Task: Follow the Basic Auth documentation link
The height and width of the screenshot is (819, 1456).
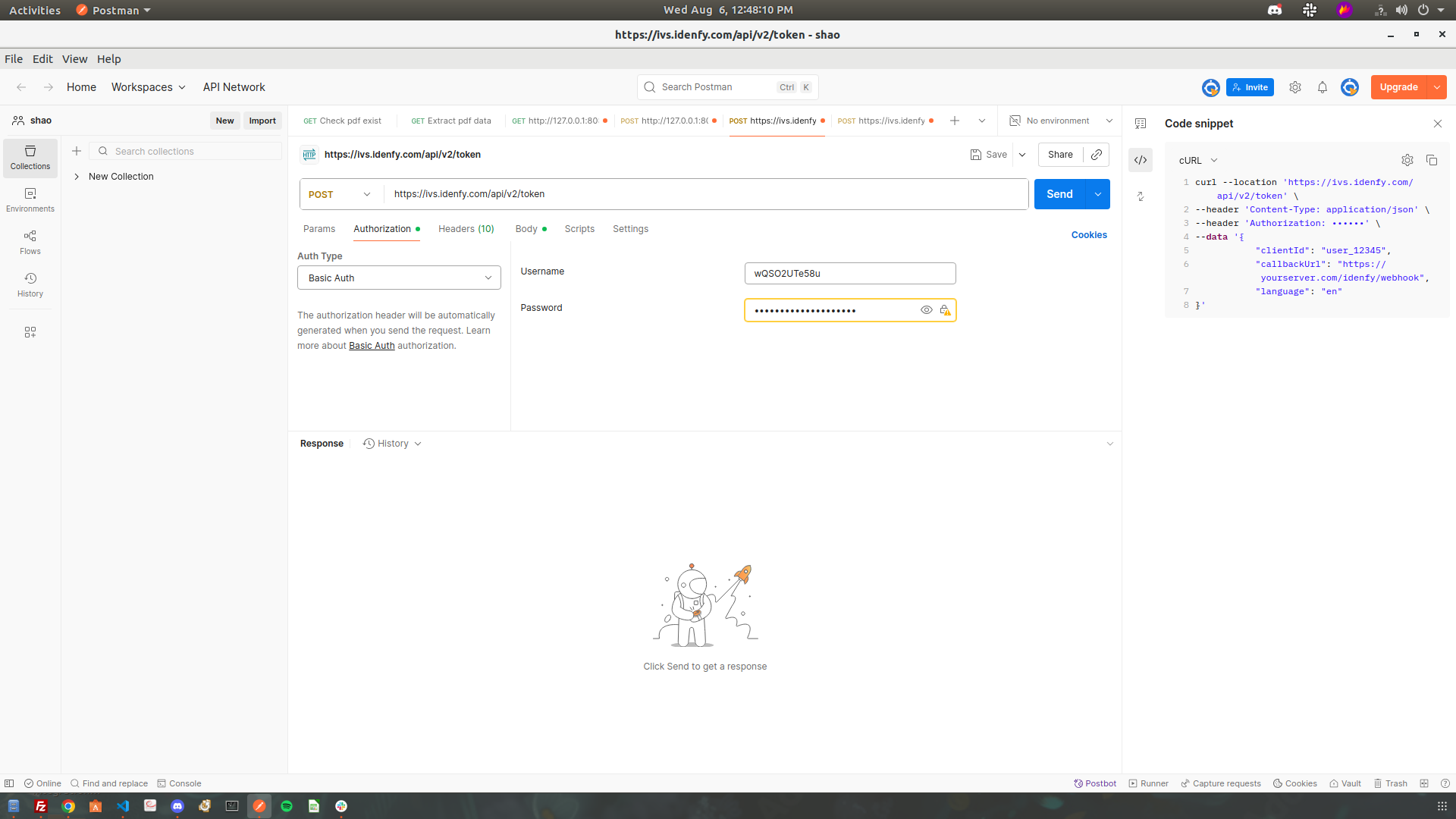Action: coord(372,346)
